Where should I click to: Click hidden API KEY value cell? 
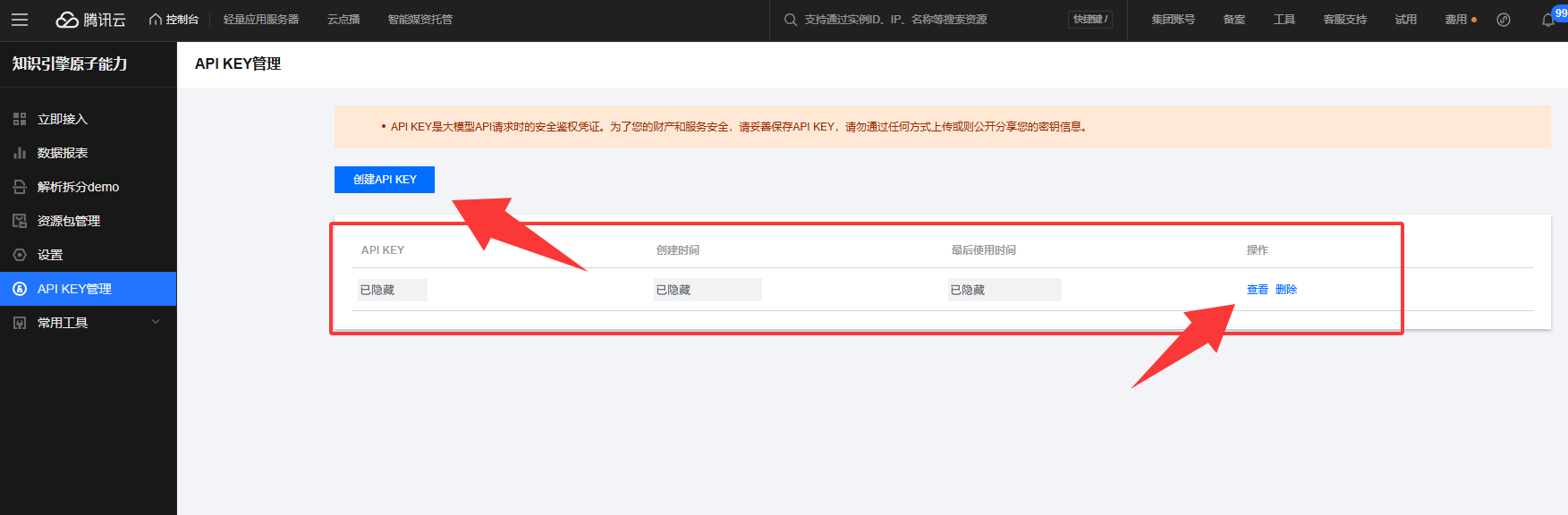393,290
